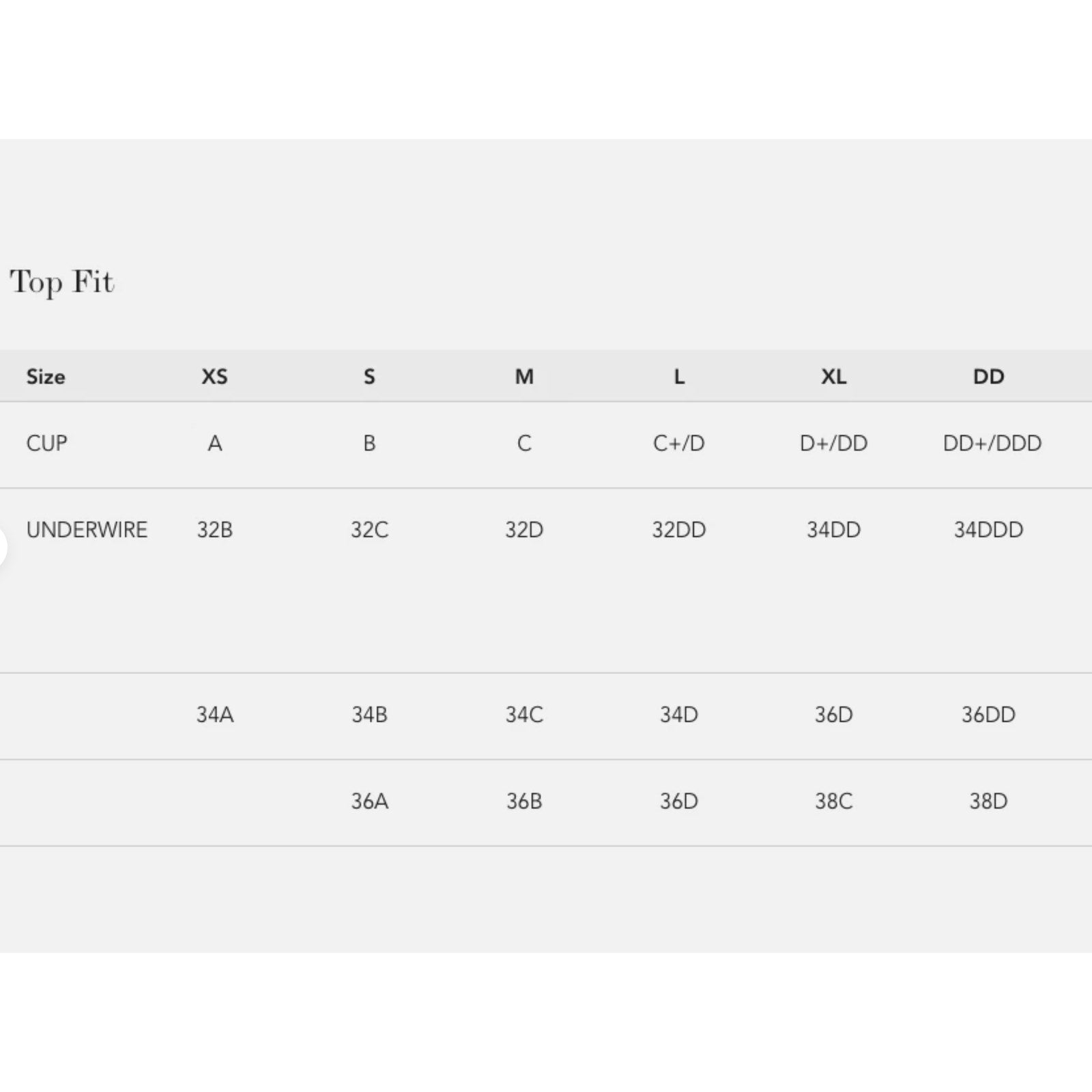The height and width of the screenshot is (1092, 1092).
Task: Click the 34C size cell
Action: (x=524, y=715)
